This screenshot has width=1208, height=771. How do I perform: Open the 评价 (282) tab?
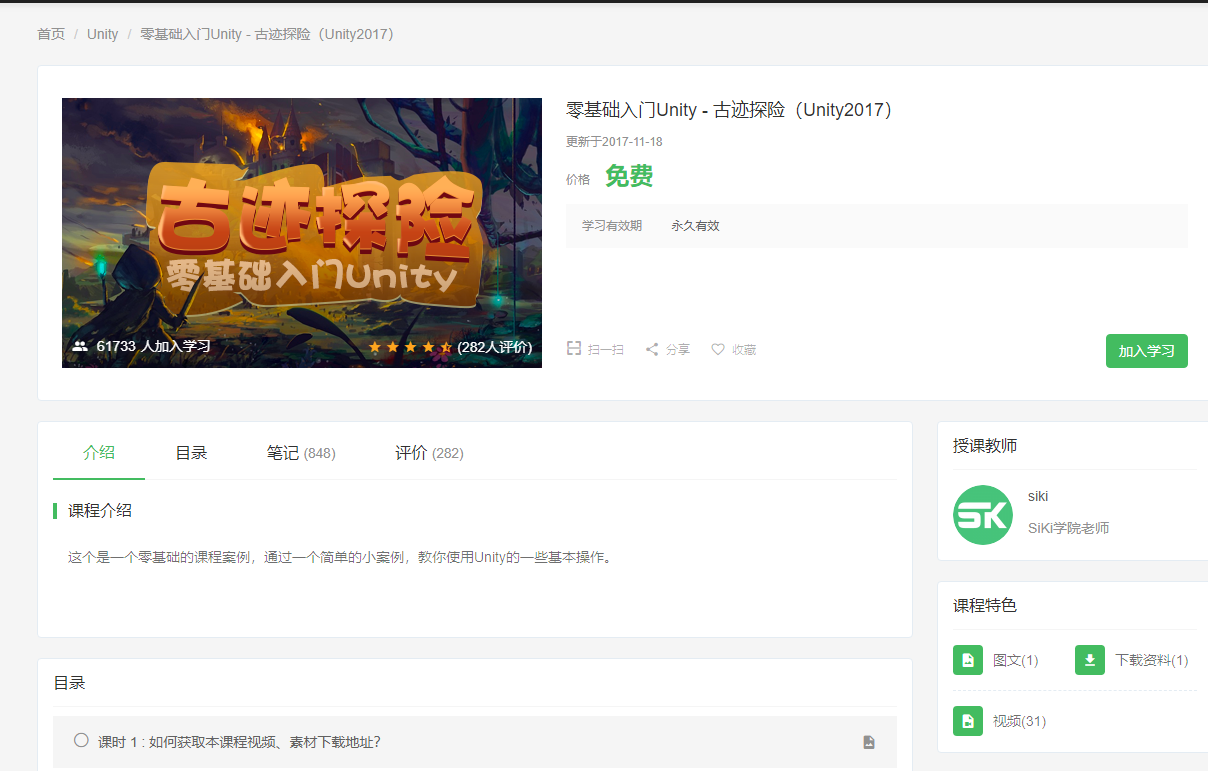(429, 453)
